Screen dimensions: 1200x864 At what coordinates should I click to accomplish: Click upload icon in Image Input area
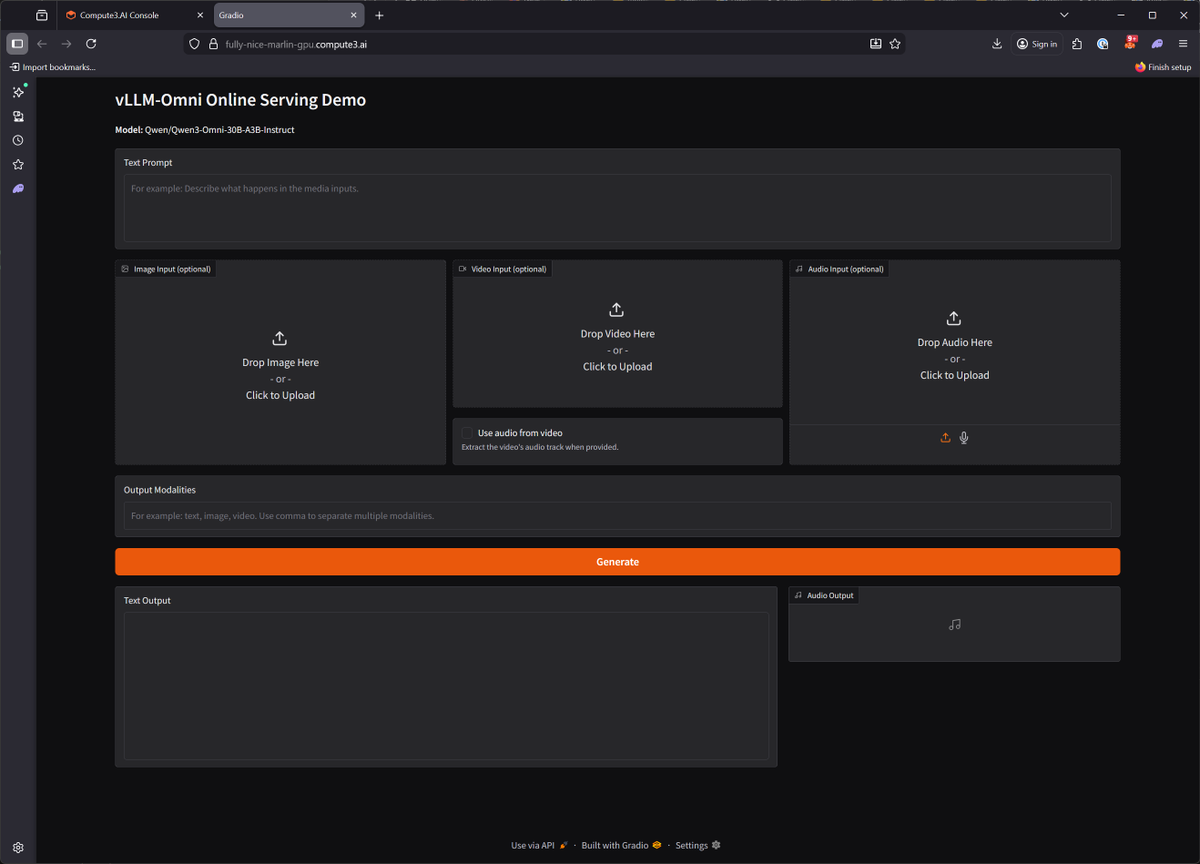click(x=280, y=339)
